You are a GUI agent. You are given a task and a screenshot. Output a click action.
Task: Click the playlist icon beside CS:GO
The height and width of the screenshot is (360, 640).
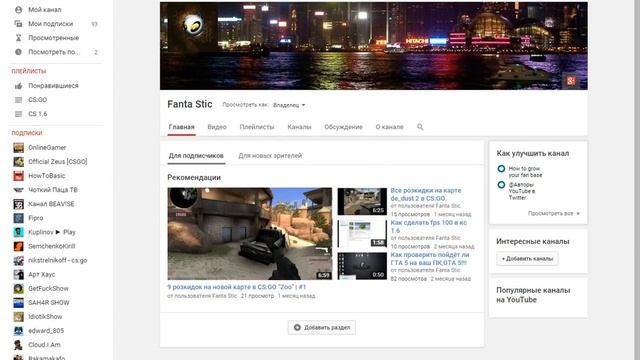18,100
